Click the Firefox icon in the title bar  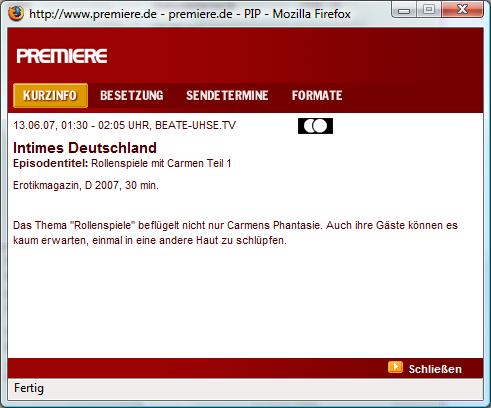(16, 14)
